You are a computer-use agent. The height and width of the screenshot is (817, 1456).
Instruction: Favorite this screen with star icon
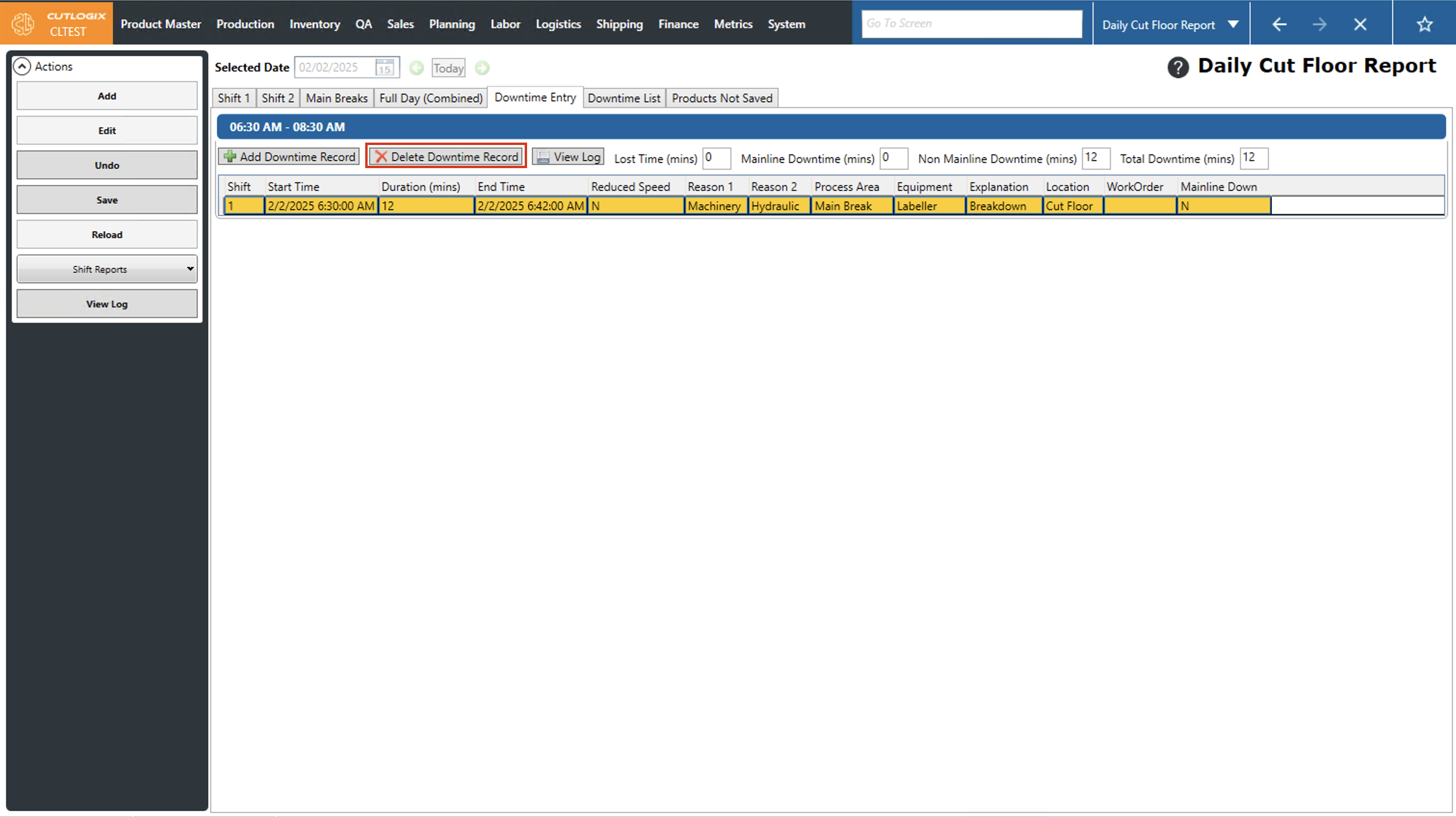click(x=1424, y=24)
